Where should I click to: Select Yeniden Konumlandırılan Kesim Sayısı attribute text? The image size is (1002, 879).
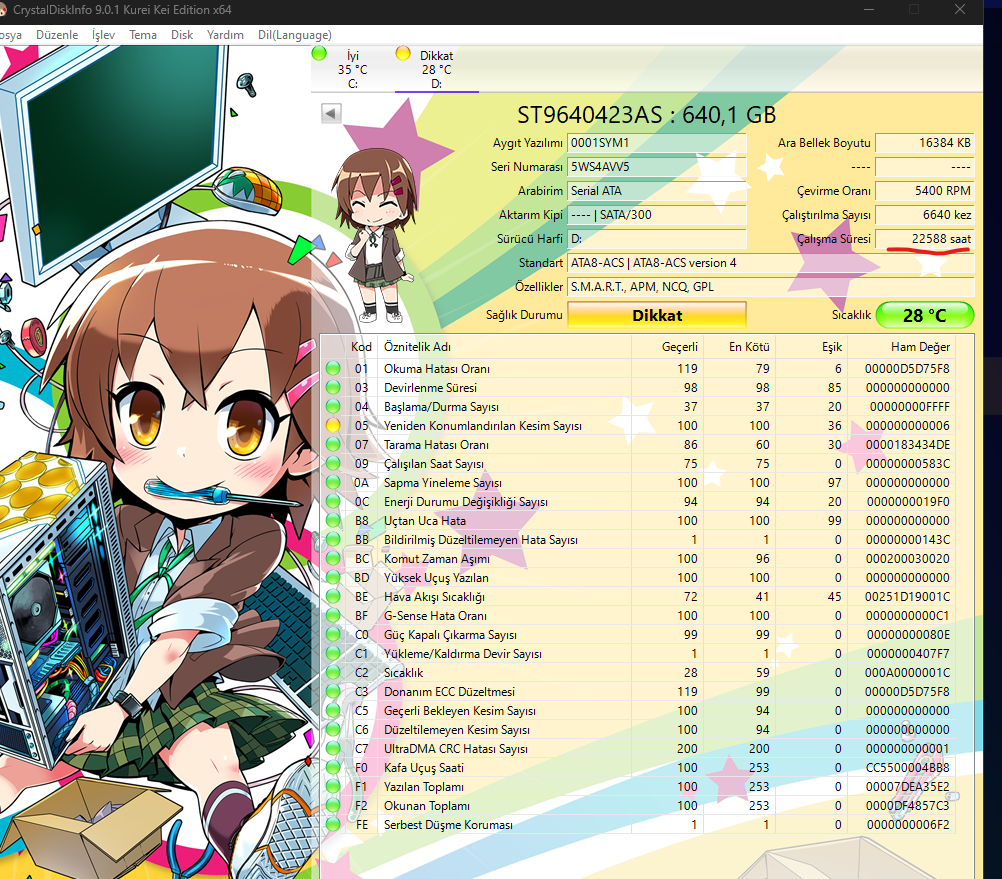pos(482,425)
